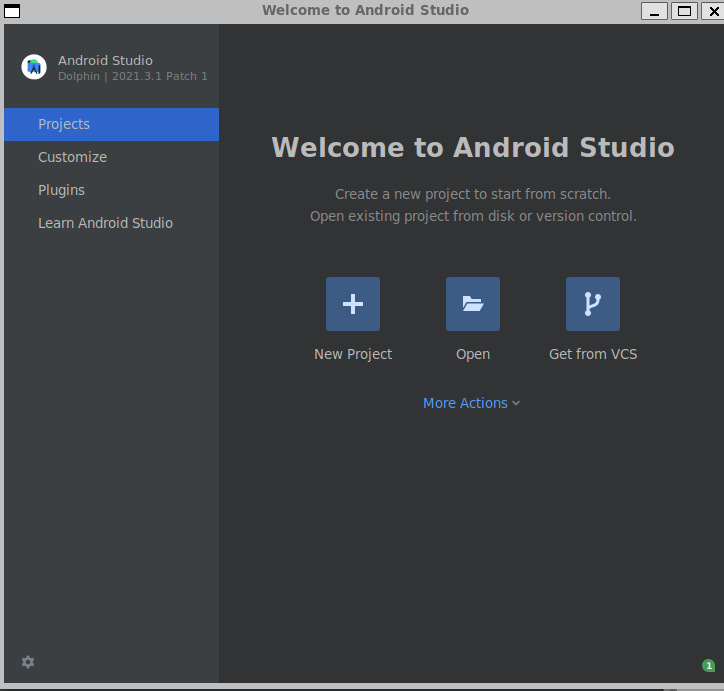
Task: Switch to the Customize tab
Action: [111, 157]
